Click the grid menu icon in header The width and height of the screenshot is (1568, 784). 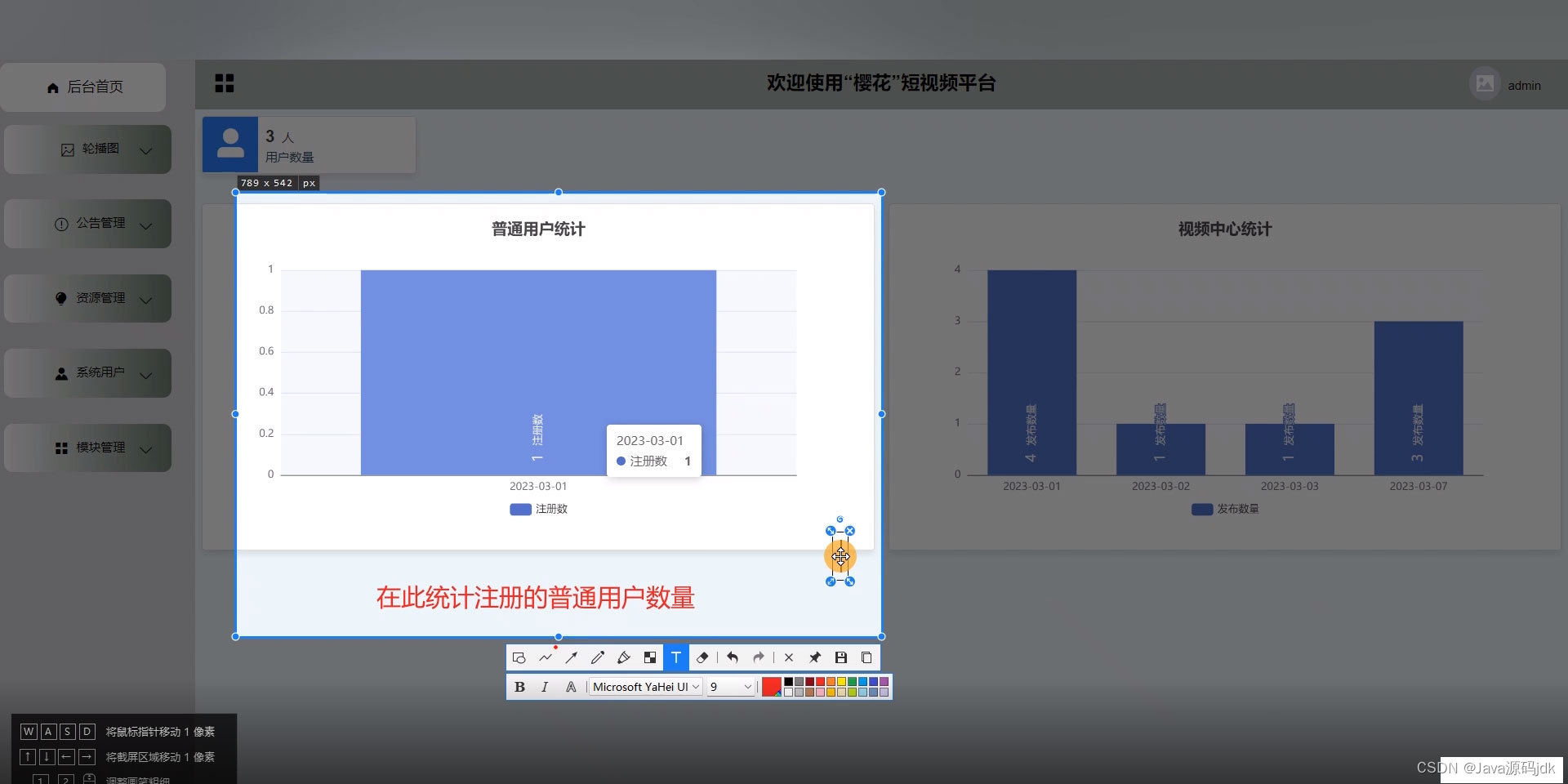pyautogui.click(x=224, y=83)
